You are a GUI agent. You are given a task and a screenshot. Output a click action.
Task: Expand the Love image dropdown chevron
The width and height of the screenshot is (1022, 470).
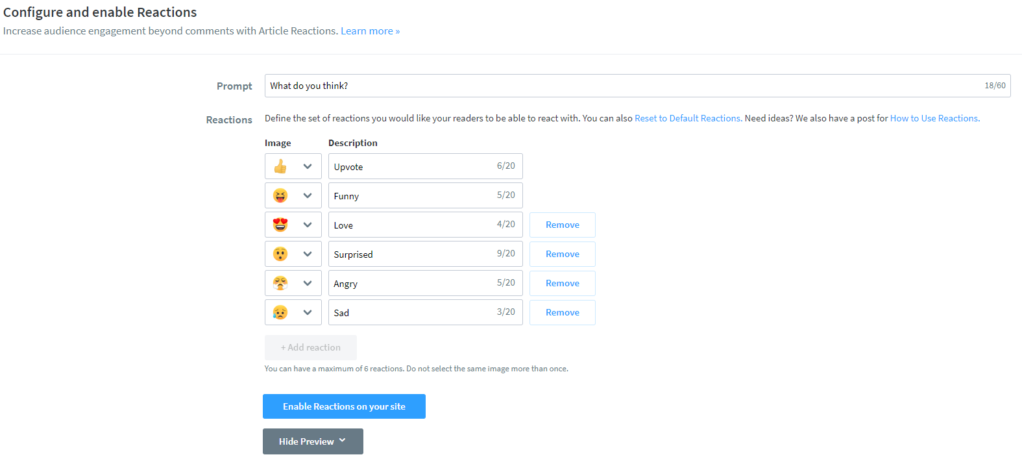click(x=308, y=225)
